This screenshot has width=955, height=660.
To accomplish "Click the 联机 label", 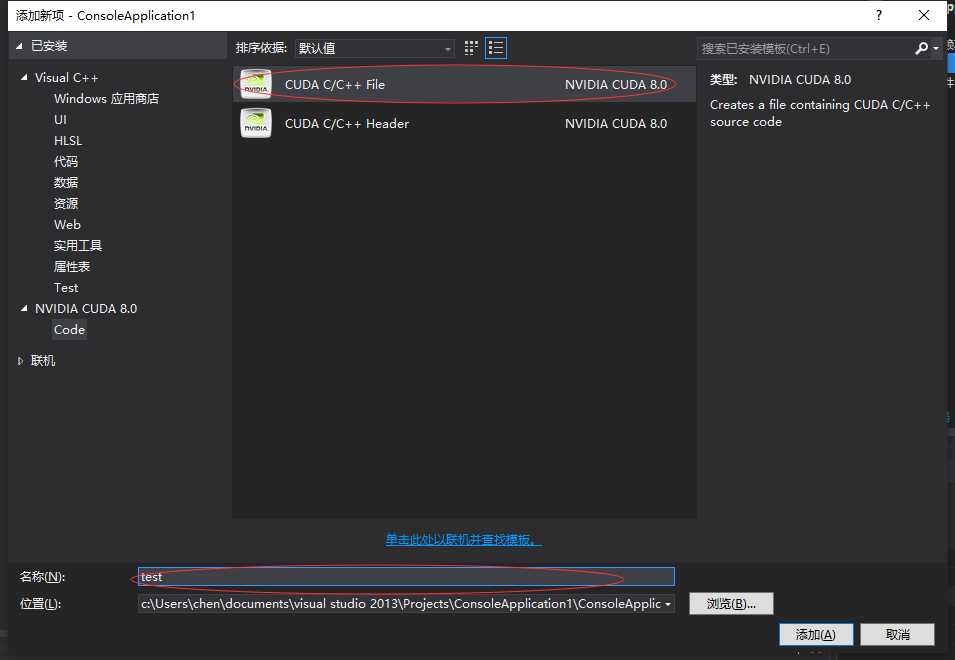I will click(x=43, y=361).
